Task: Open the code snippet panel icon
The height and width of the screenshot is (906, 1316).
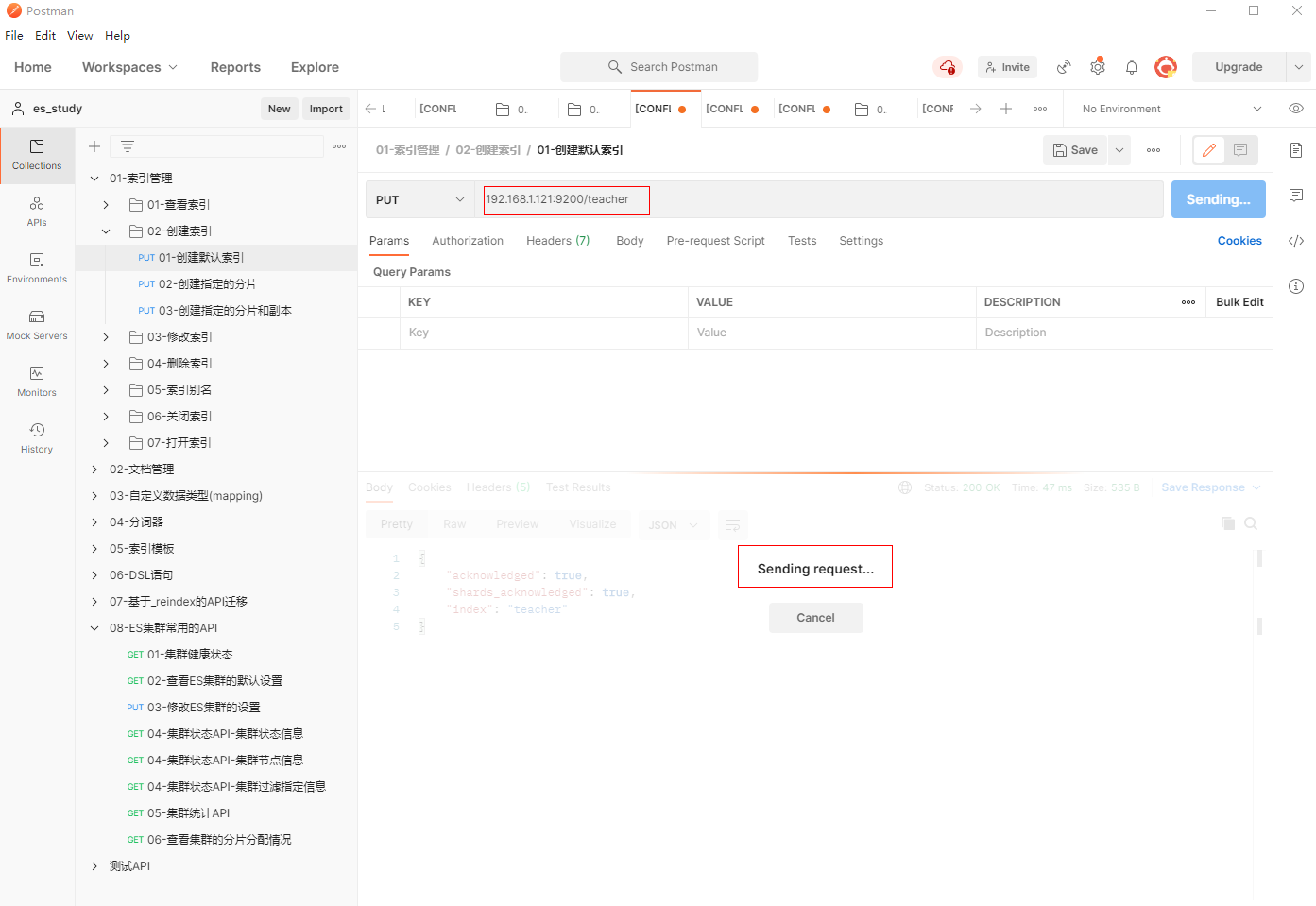Action: point(1295,241)
